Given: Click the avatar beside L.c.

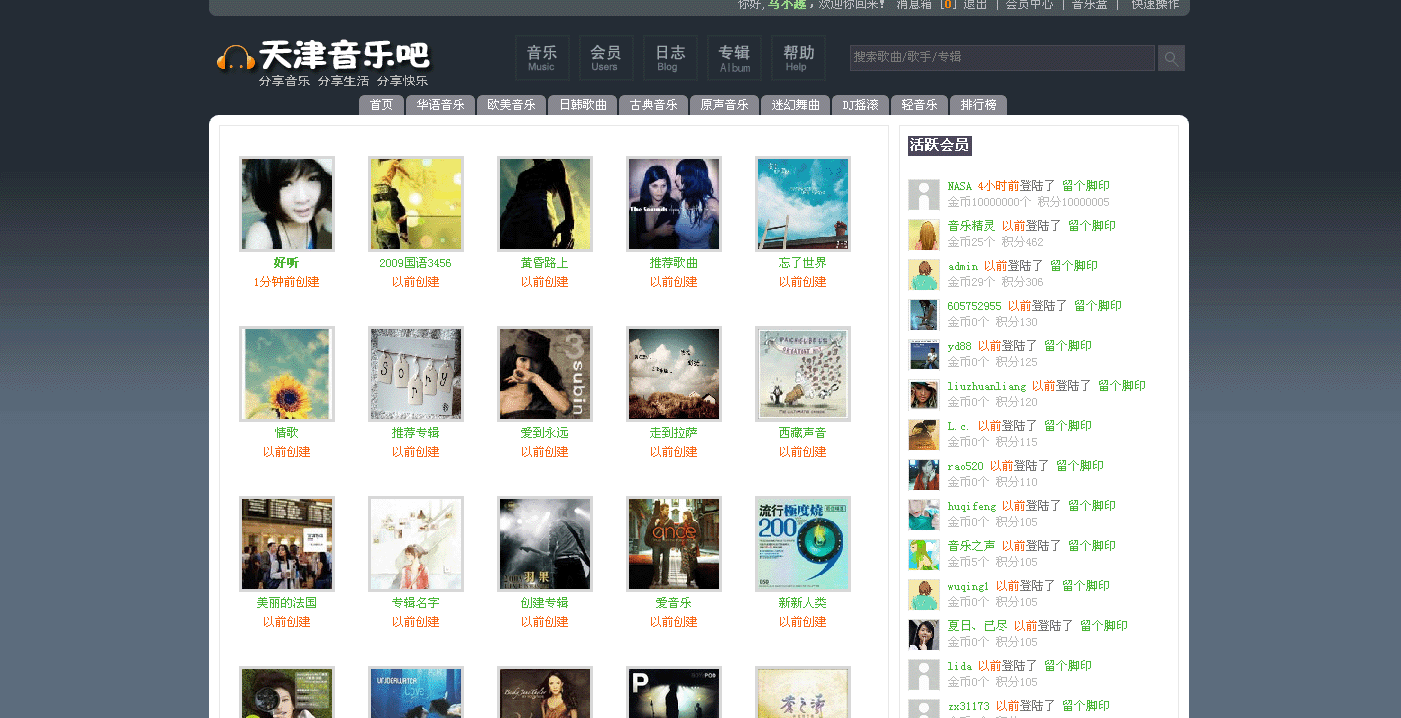Looking at the screenshot, I should tap(924, 434).
